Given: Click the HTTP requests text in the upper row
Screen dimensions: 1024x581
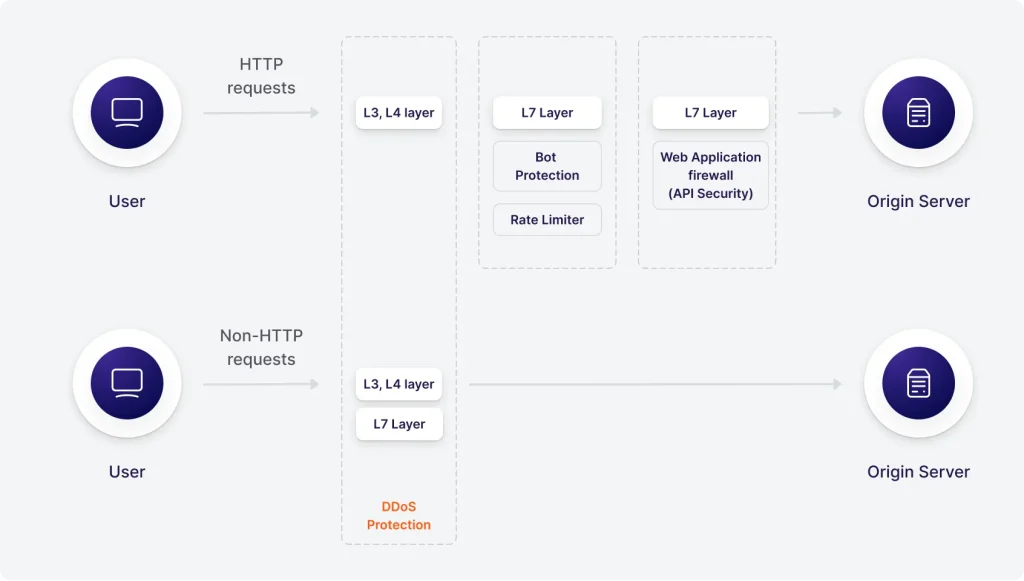Looking at the screenshot, I should coord(261,76).
